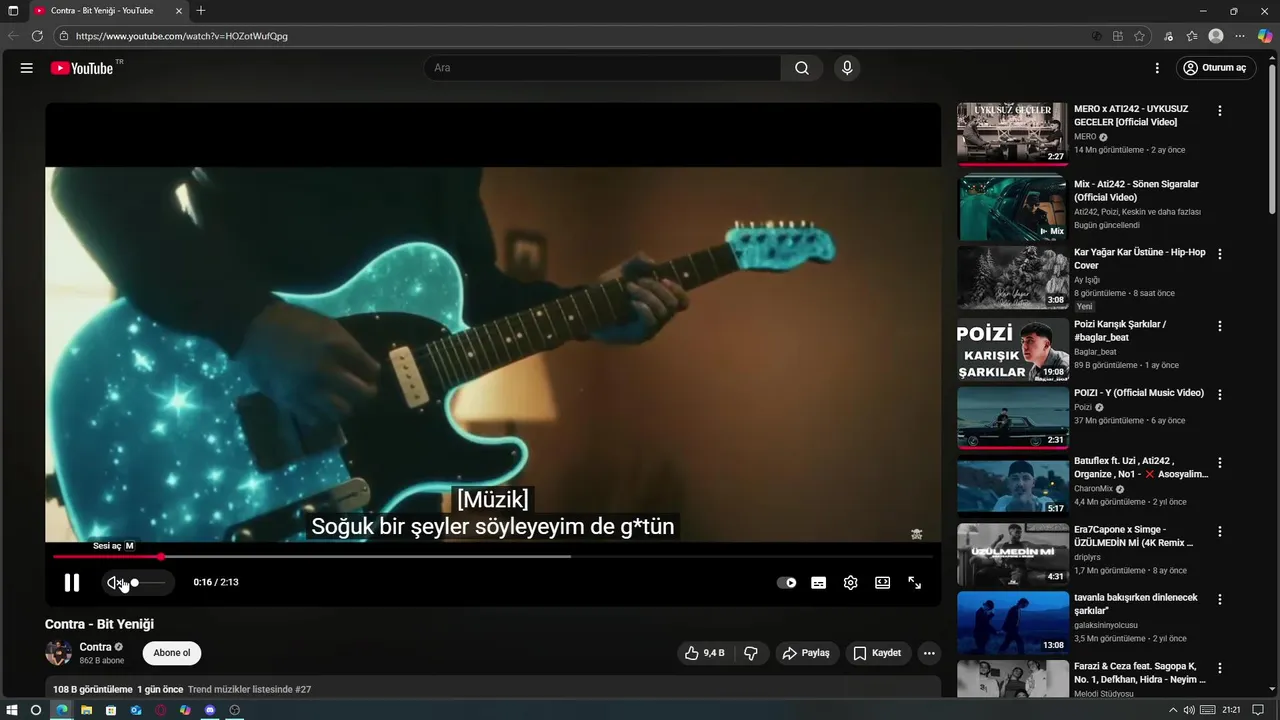Open File Explorer from the taskbar

pyautogui.click(x=86, y=710)
